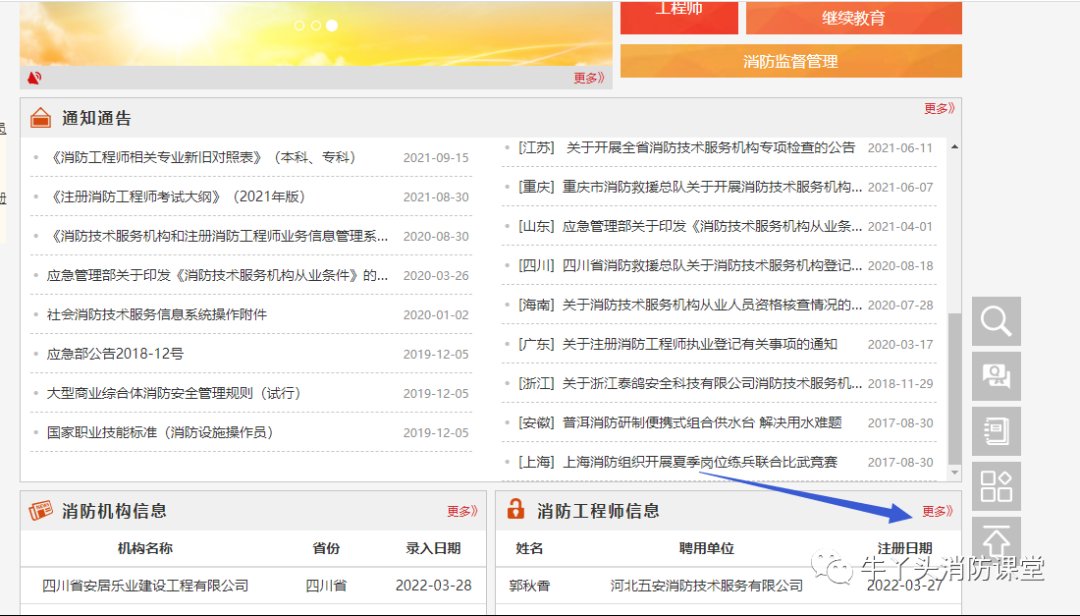Click the date 2022-03-28
This screenshot has width=1080, height=616.
[433, 586]
